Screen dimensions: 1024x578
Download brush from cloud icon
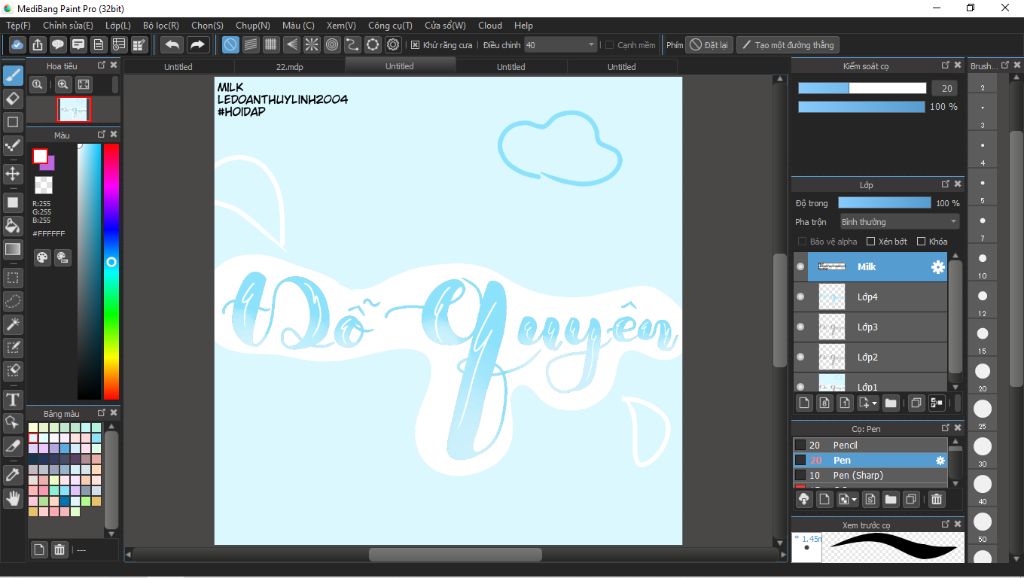coord(804,499)
